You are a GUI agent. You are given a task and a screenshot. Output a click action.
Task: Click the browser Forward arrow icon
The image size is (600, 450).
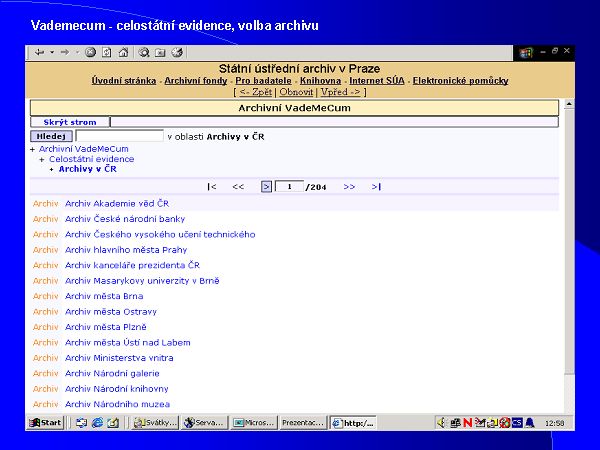[x=65, y=52]
